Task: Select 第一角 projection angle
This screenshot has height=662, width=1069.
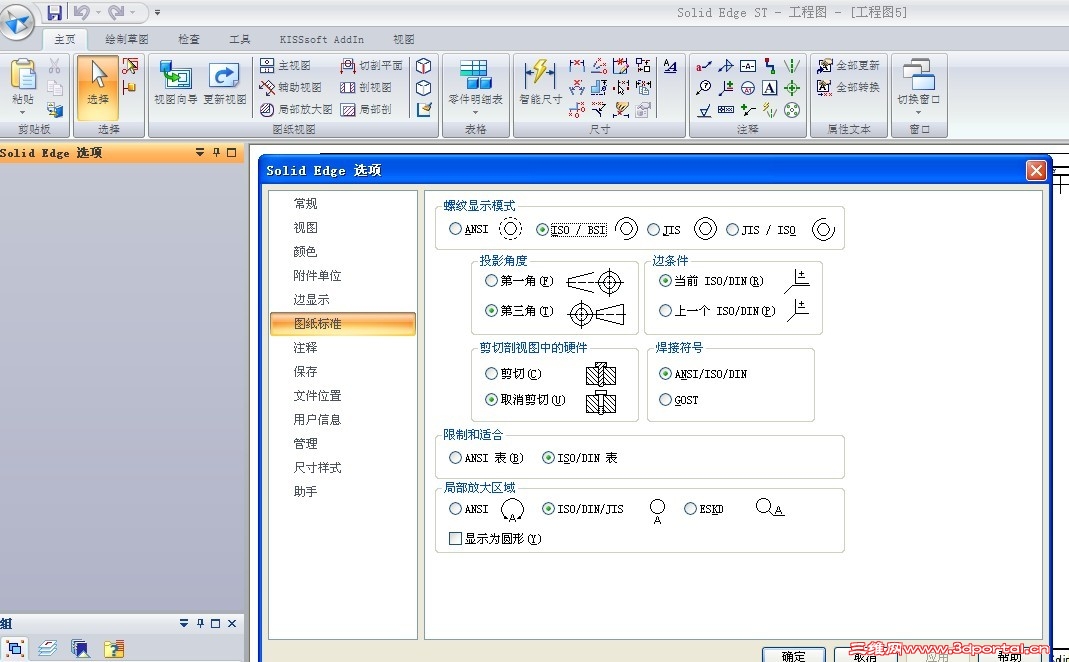Action: coord(491,280)
